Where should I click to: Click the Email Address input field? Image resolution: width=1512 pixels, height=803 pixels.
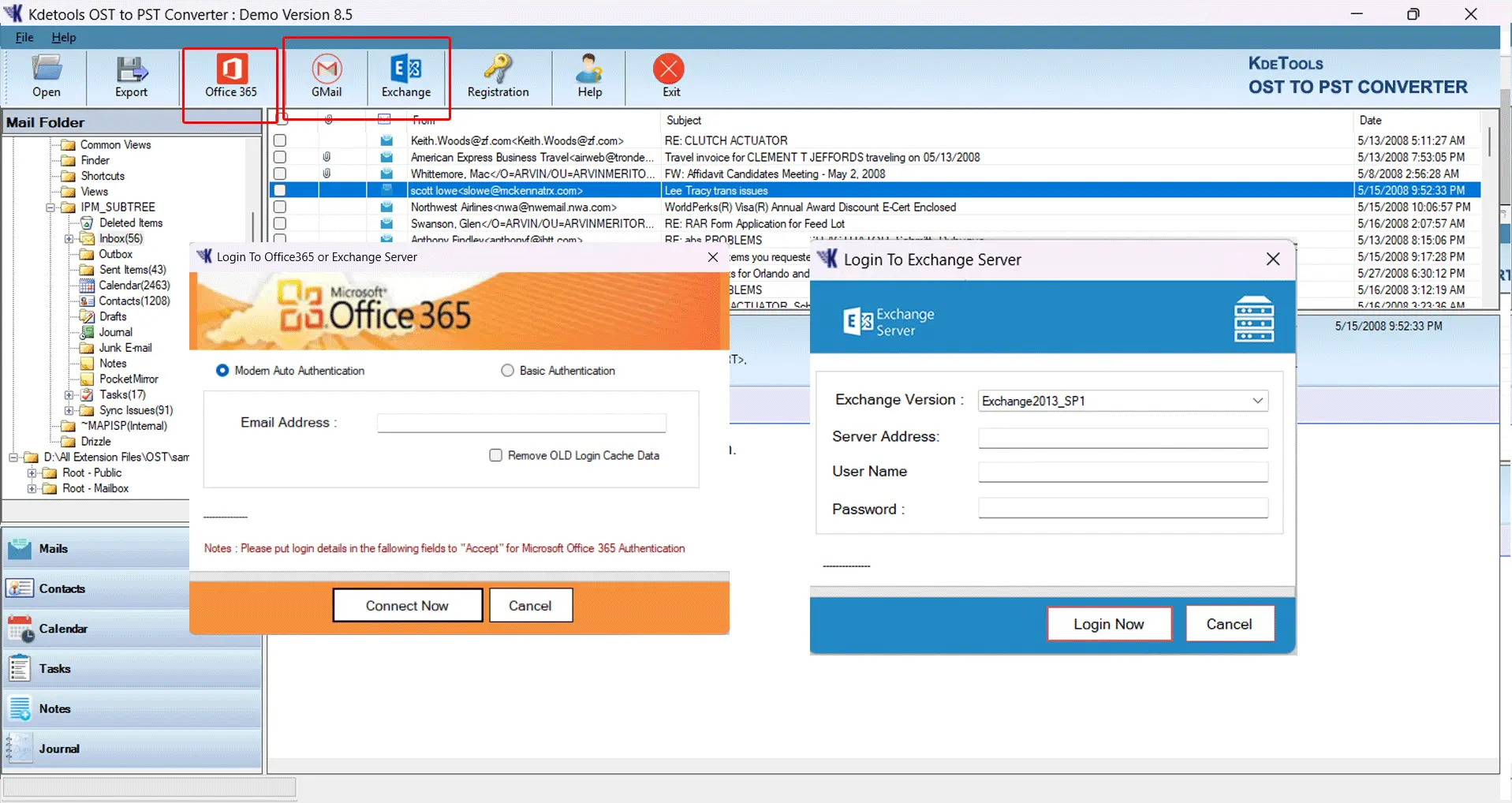pyautogui.click(x=521, y=423)
